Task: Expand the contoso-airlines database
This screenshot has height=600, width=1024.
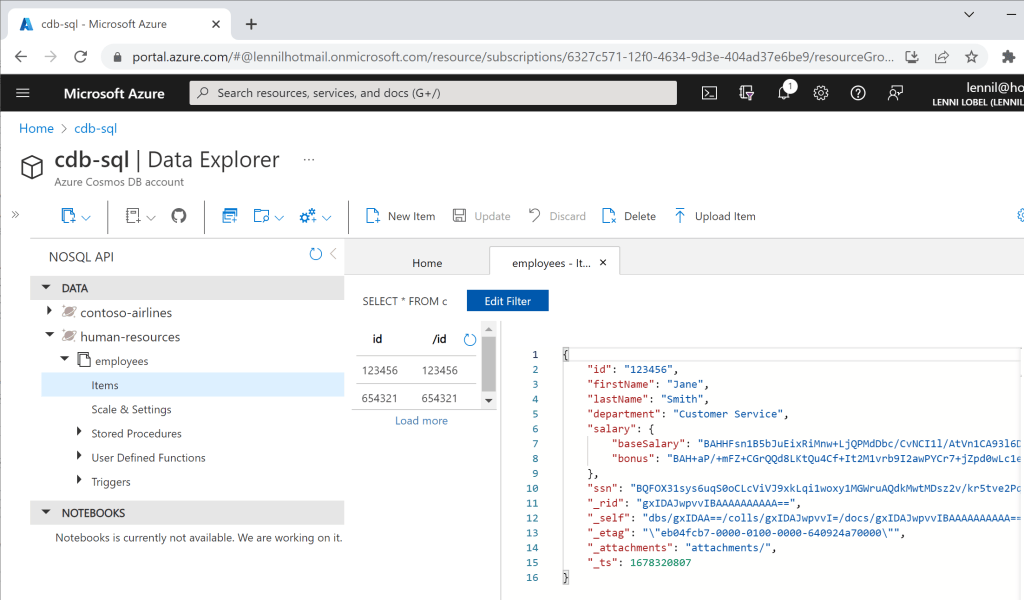Action: tap(49, 311)
